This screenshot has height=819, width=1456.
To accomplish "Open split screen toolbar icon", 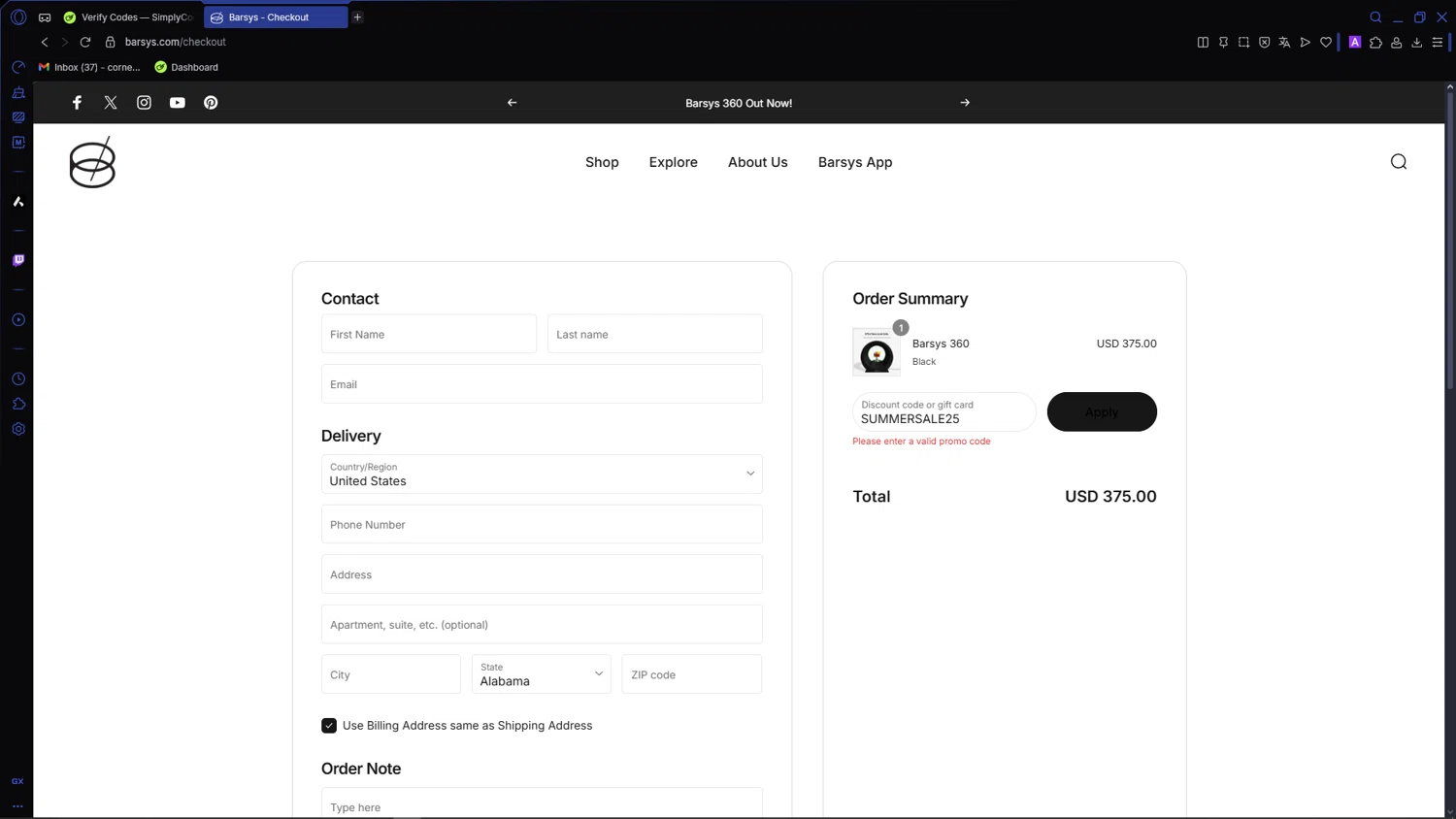I will pyautogui.click(x=1203, y=42).
